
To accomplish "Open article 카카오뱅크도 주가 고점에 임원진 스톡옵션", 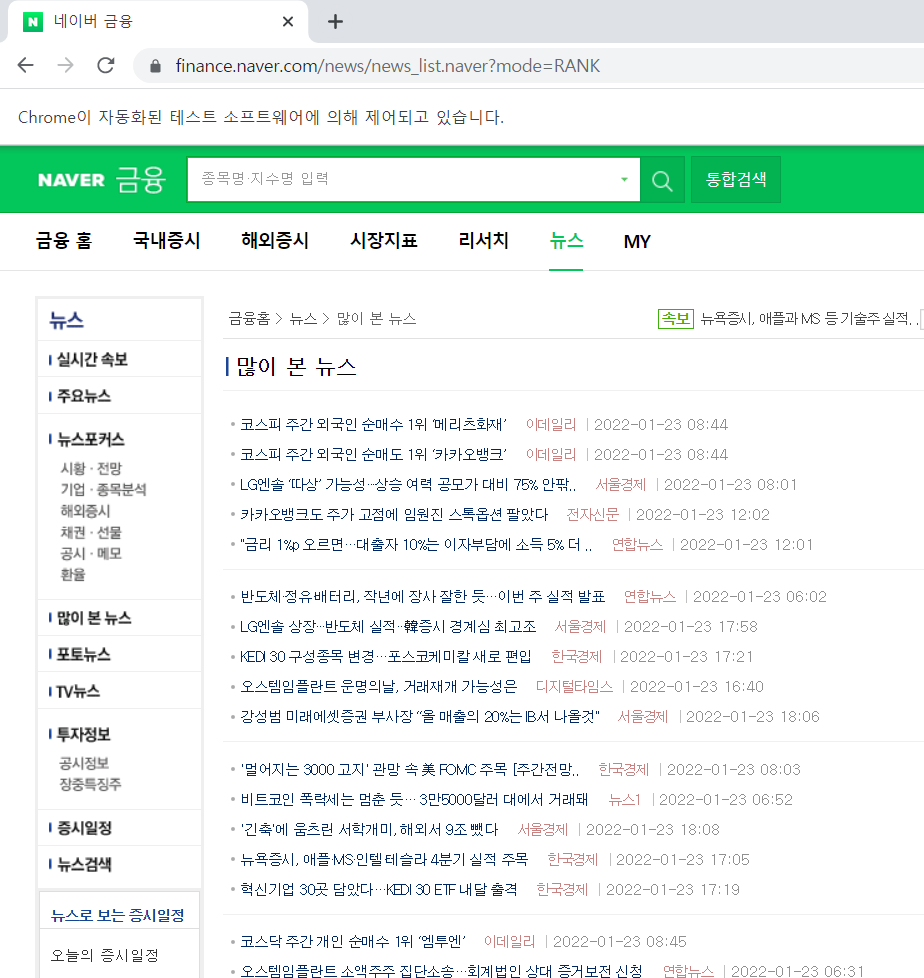I will pyautogui.click(x=394, y=515).
